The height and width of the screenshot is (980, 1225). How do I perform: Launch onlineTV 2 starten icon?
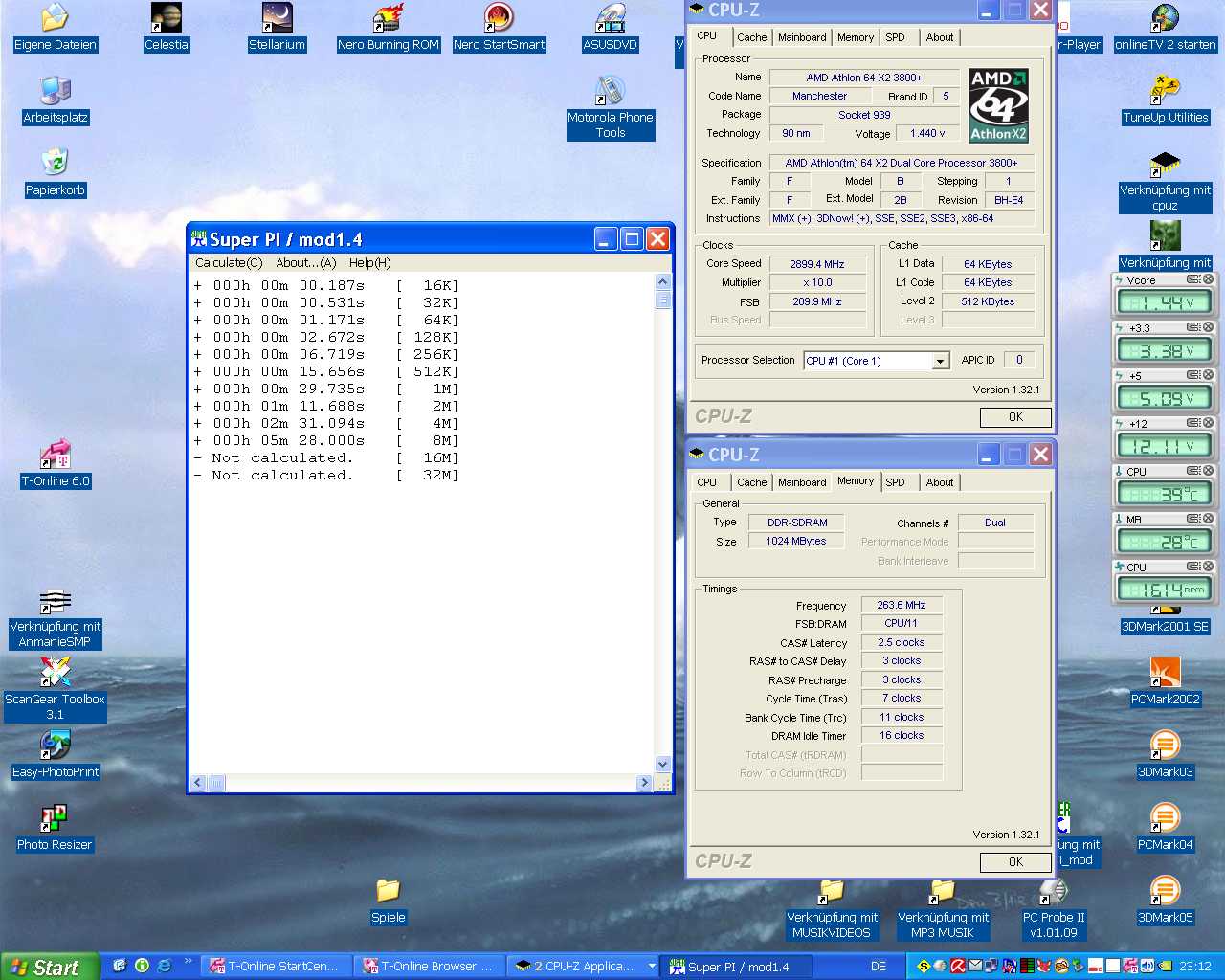(1165, 27)
